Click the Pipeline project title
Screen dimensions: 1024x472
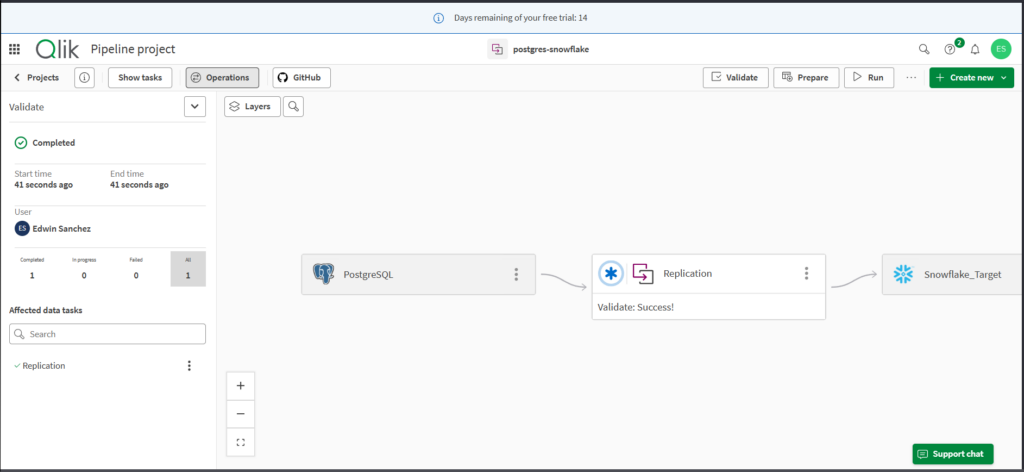tap(133, 49)
